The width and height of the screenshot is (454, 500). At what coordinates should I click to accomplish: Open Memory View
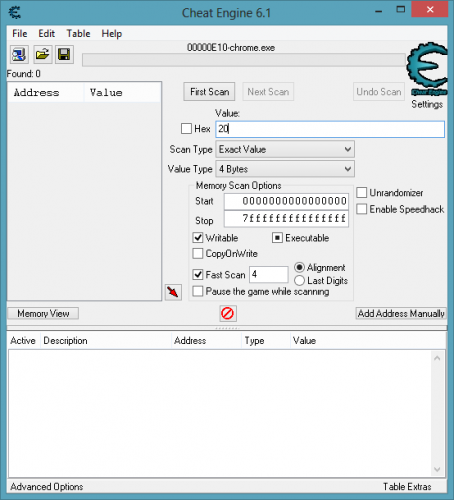[43, 313]
